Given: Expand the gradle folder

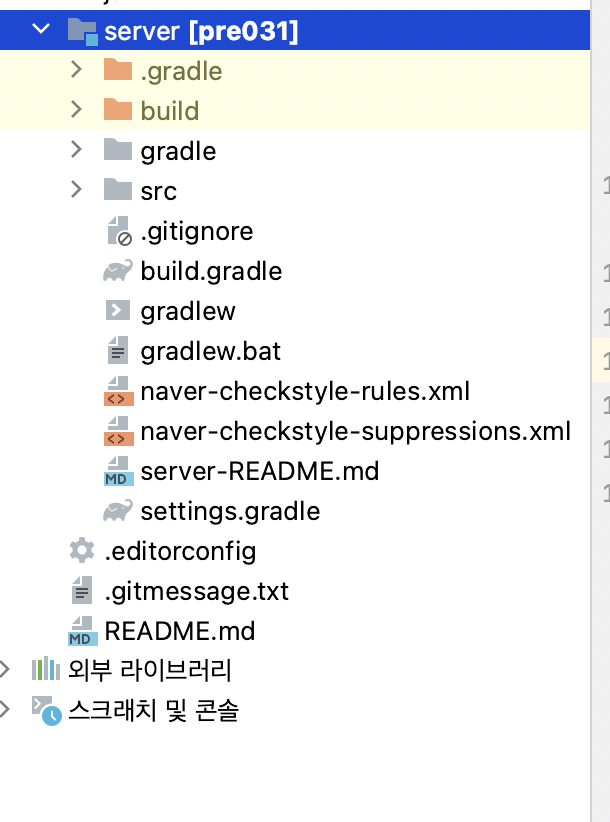Looking at the screenshot, I should pyautogui.click(x=77, y=150).
